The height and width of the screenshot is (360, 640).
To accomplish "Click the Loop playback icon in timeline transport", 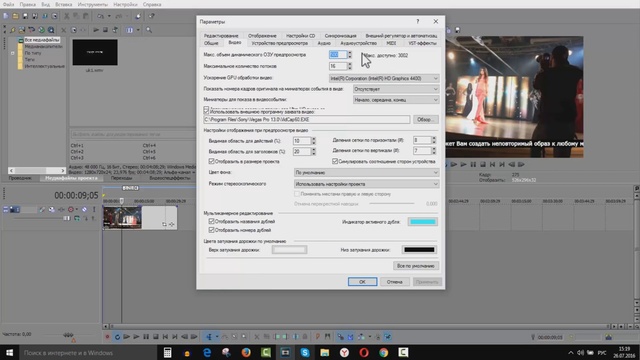I will point(117,337).
